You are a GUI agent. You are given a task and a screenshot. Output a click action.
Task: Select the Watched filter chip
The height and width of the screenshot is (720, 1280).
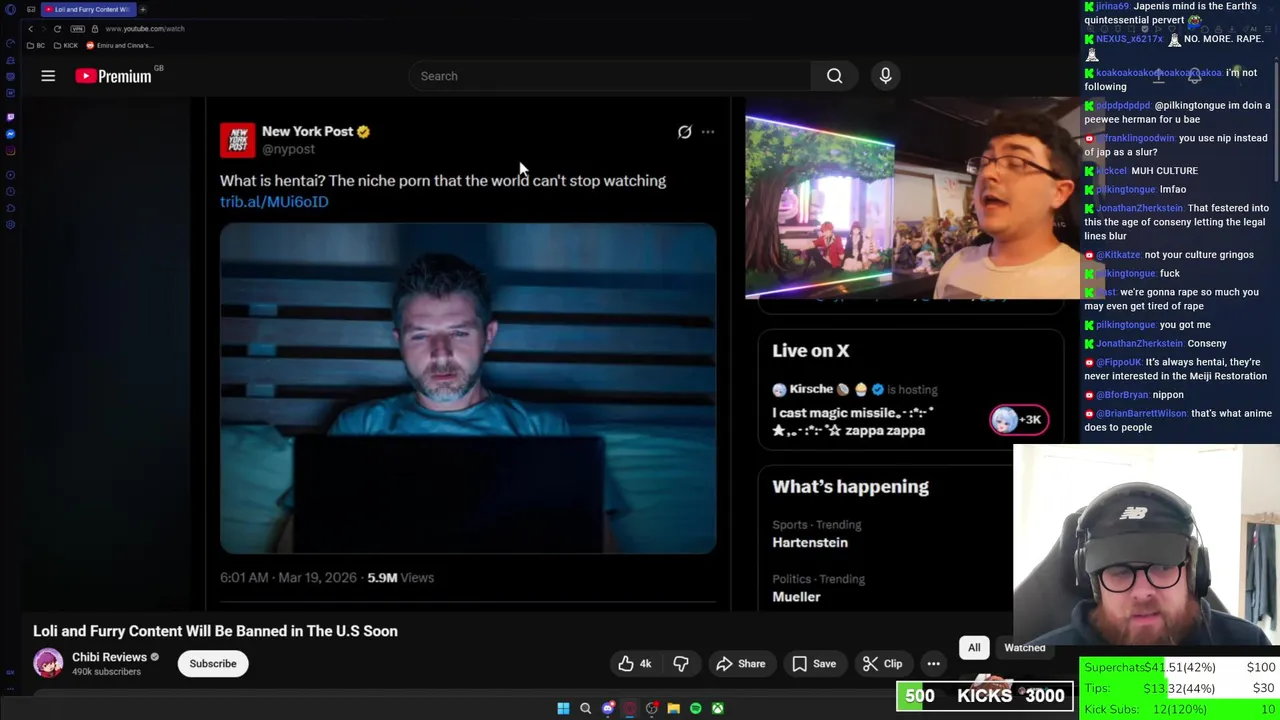point(1025,647)
